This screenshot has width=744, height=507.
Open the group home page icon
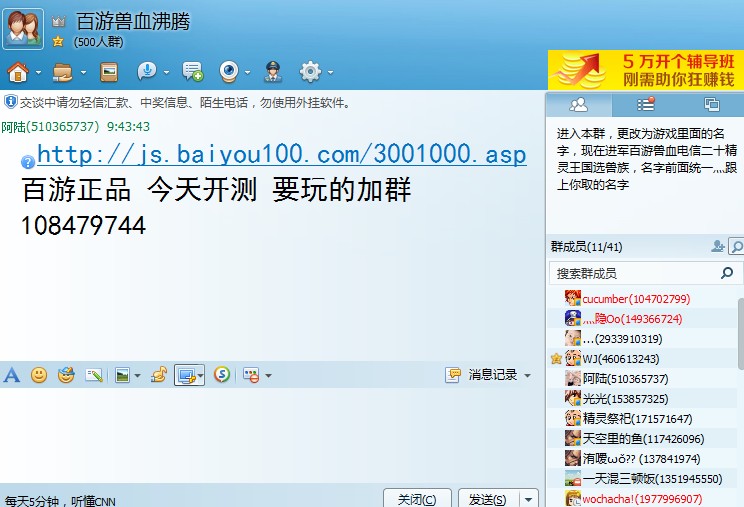(x=17, y=72)
